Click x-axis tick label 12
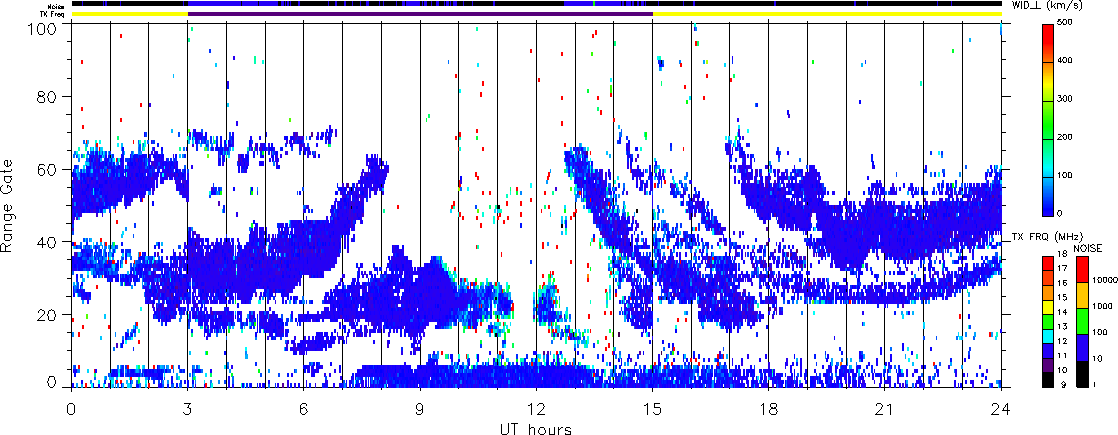 coord(536,408)
